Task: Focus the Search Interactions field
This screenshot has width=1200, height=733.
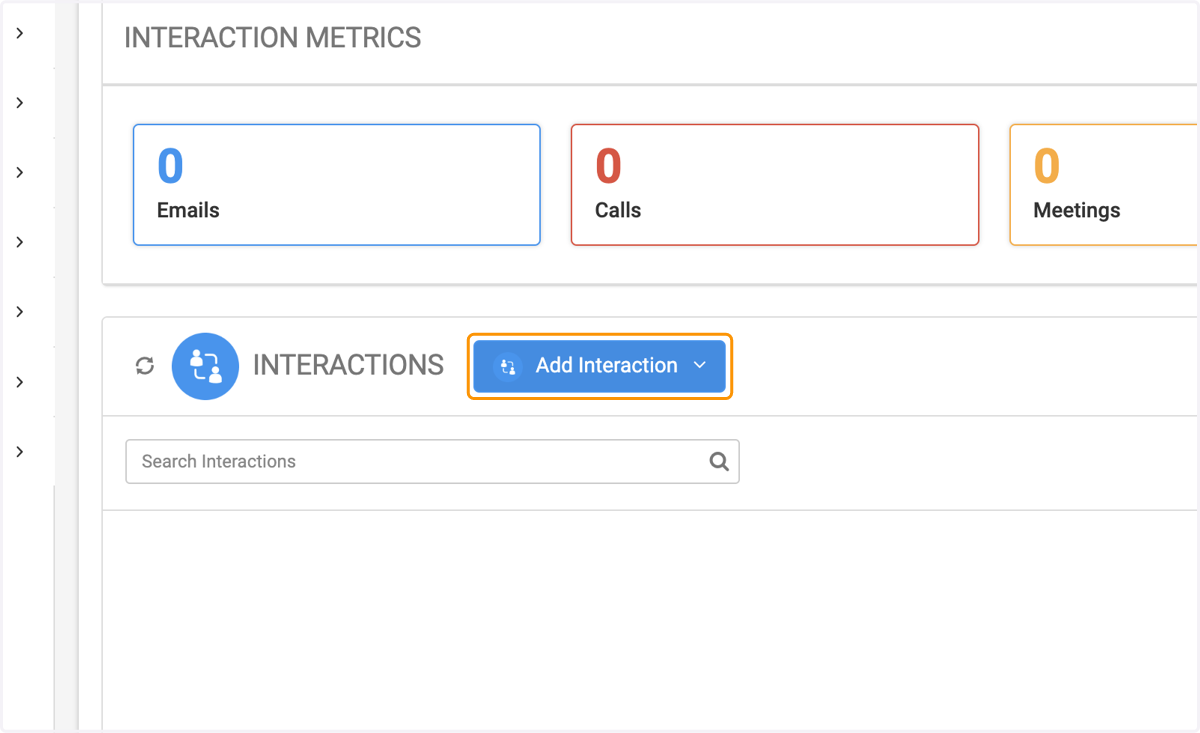Action: click(x=432, y=462)
